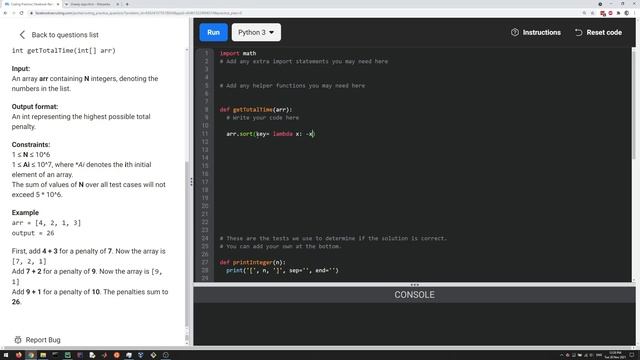Click the 'int getTotalTime(int[] arr)' signature text
This screenshot has height=360, width=640.
click(64, 51)
